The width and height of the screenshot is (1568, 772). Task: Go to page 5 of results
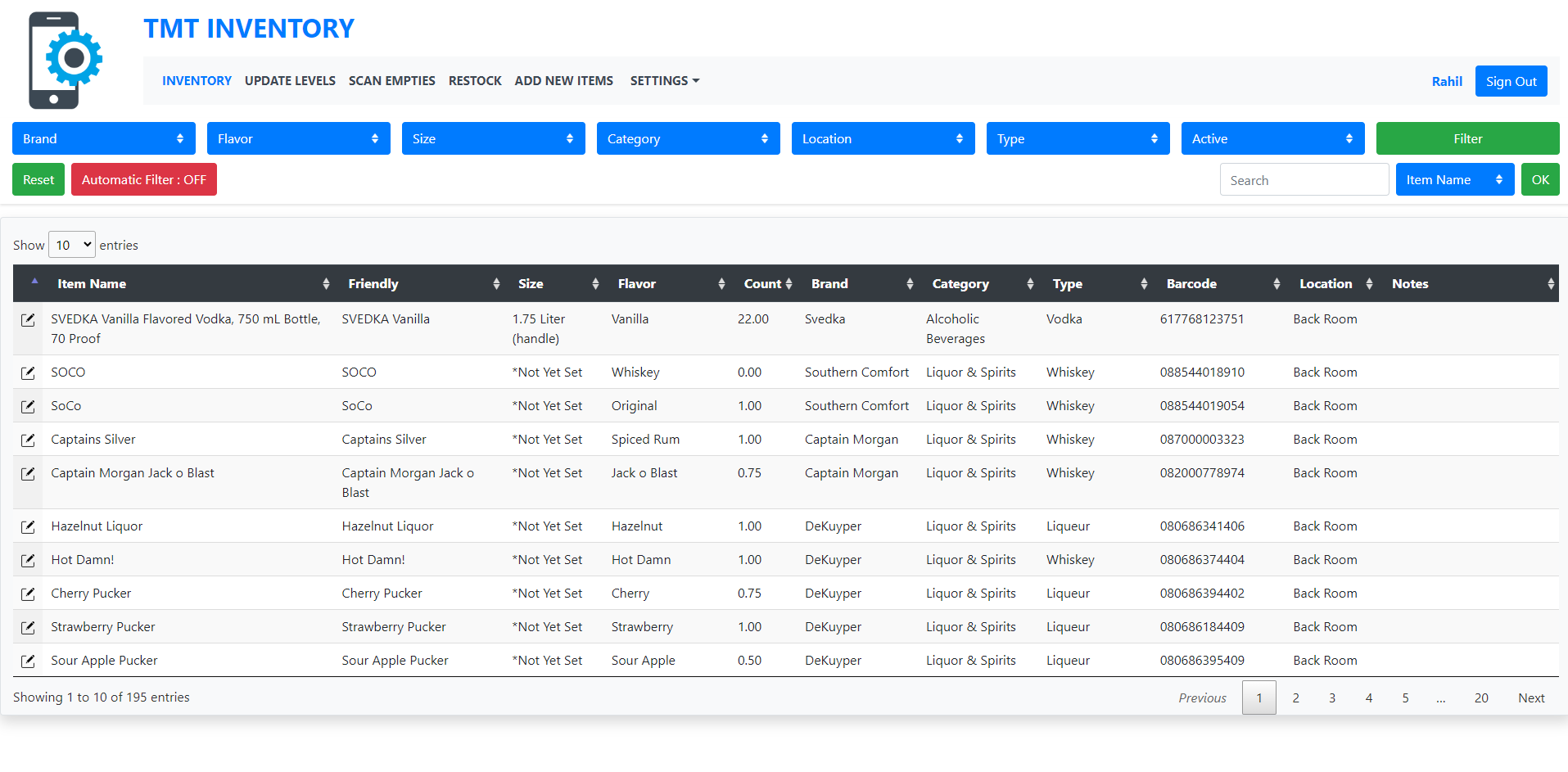click(x=1405, y=698)
